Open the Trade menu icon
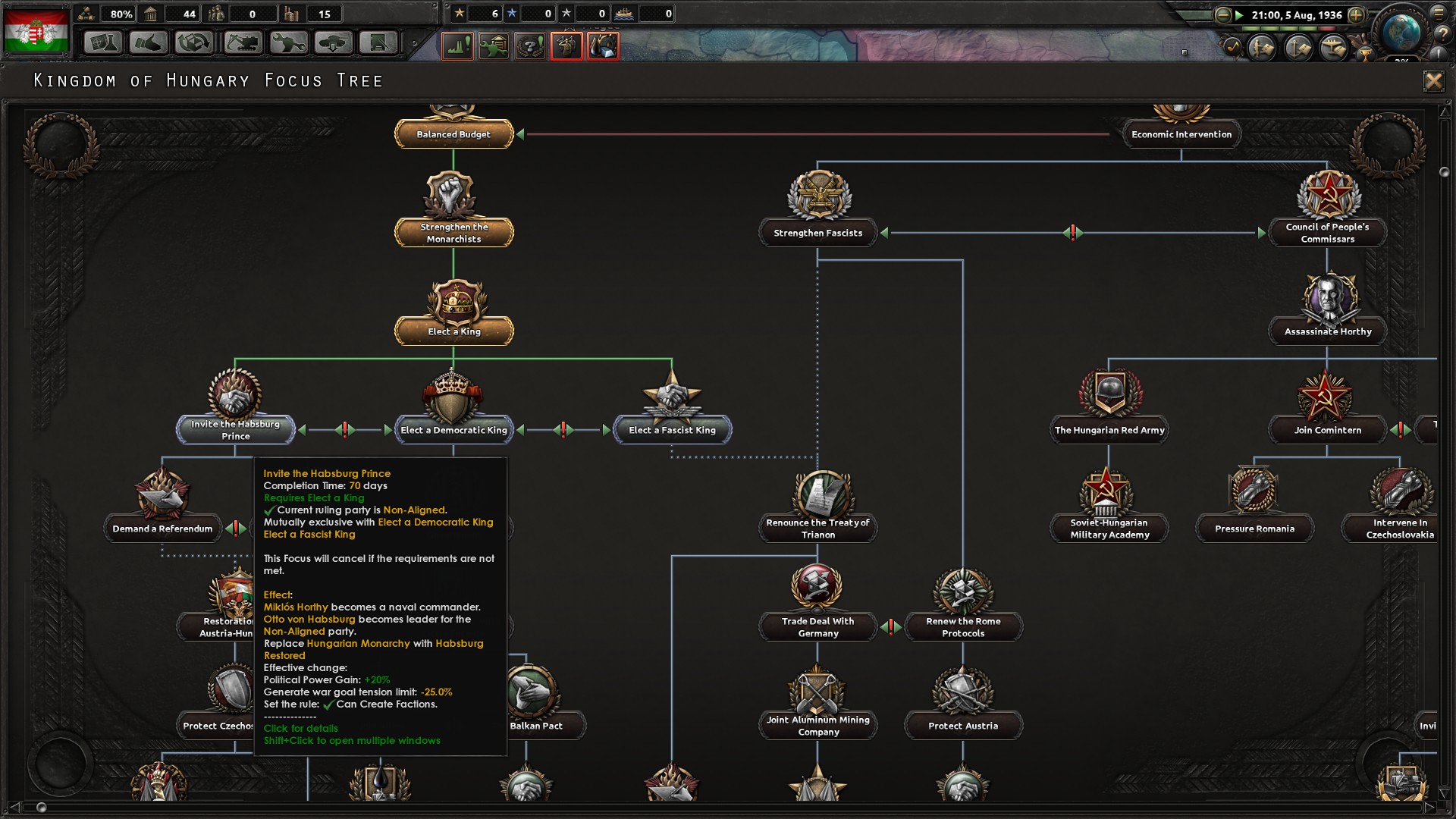1456x819 pixels. (x=195, y=43)
